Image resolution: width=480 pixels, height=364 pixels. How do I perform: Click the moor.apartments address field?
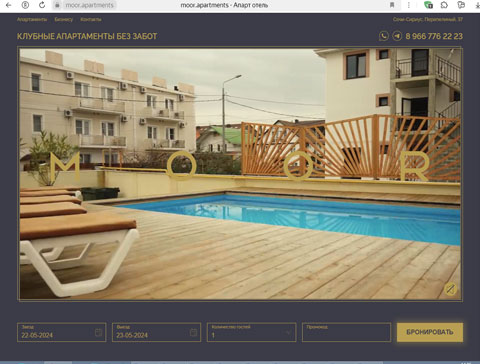(89, 5)
